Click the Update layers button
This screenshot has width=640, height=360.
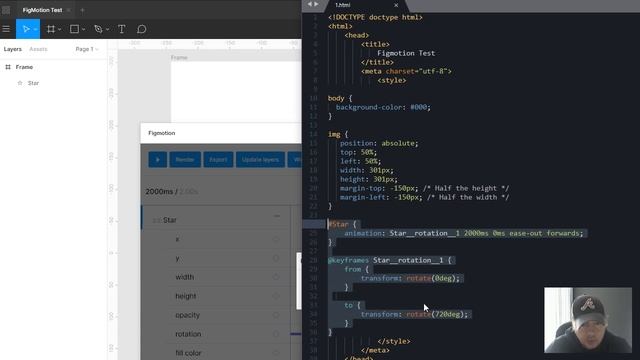tap(260, 160)
